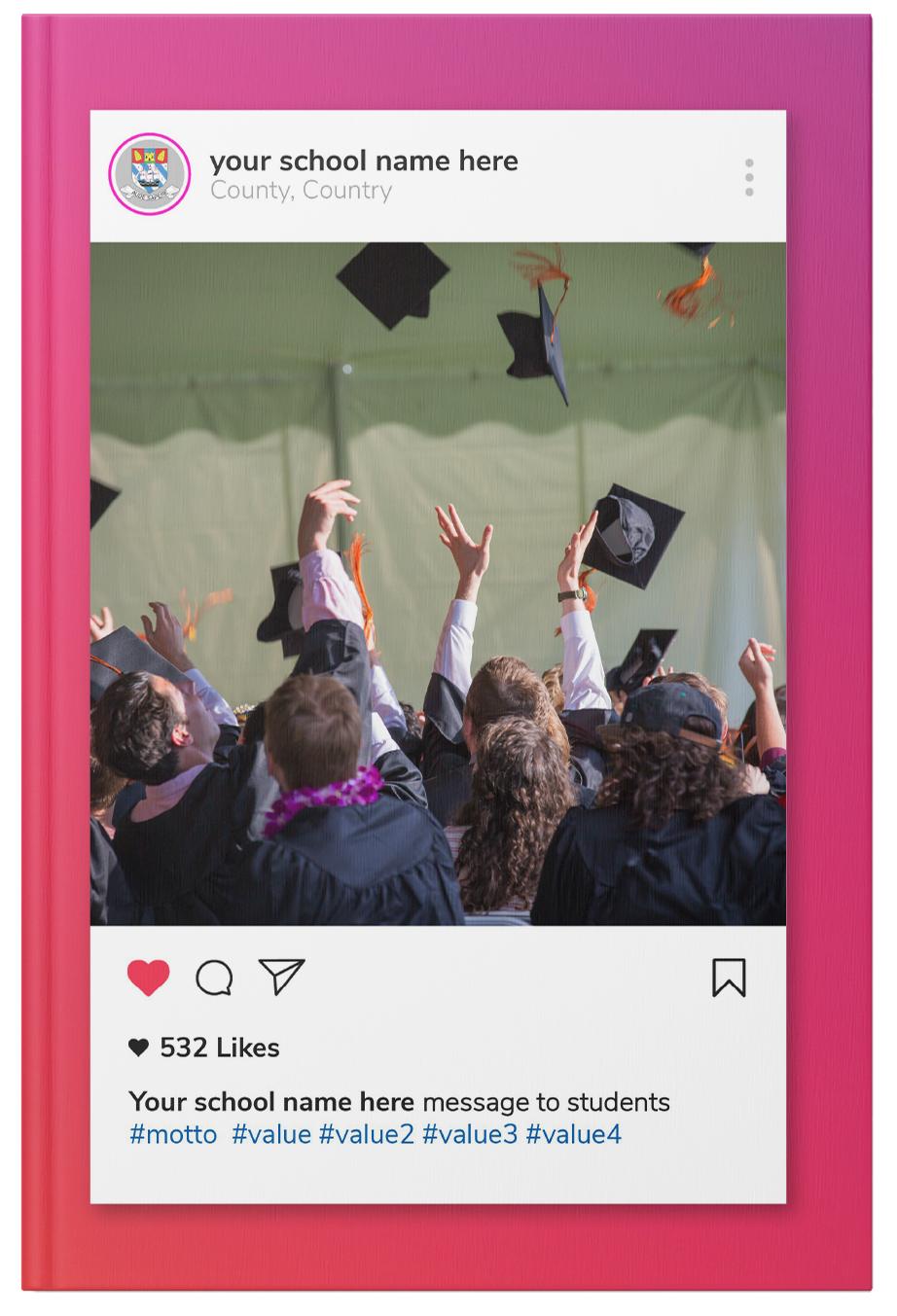Open the '532 Likes' count

(220, 1048)
